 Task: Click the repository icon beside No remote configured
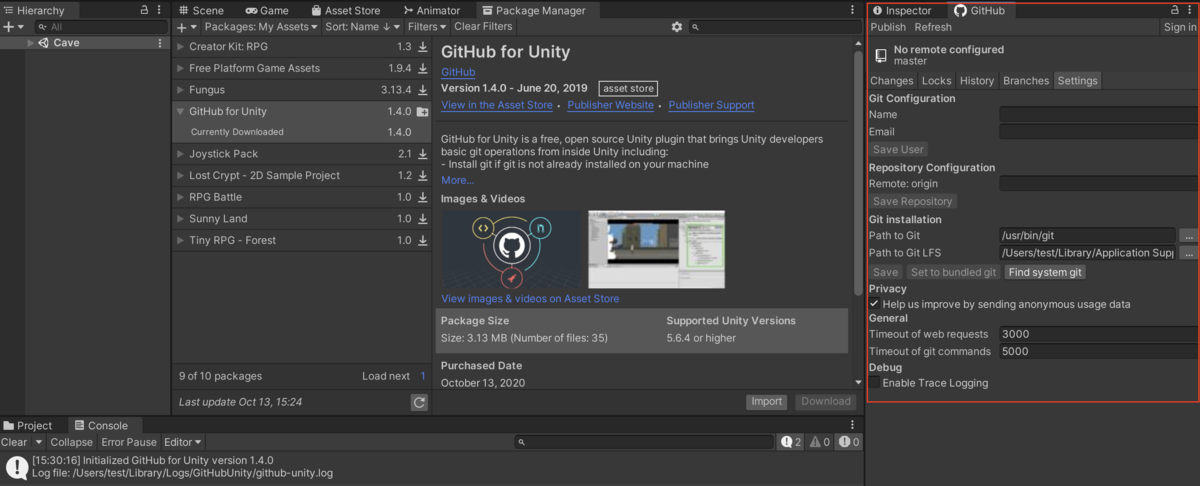880,55
